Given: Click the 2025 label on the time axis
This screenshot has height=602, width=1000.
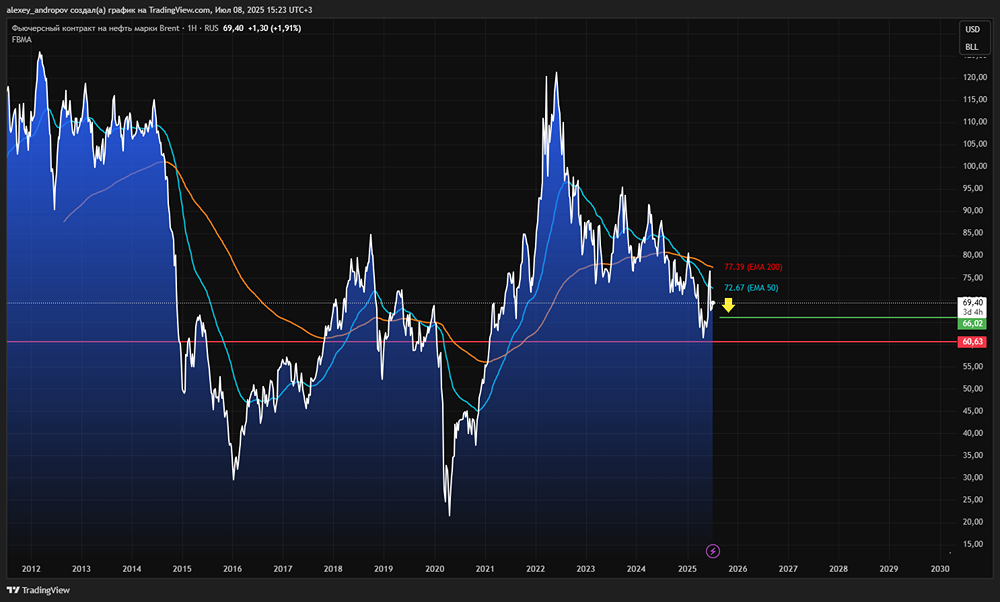Looking at the screenshot, I should [688, 569].
